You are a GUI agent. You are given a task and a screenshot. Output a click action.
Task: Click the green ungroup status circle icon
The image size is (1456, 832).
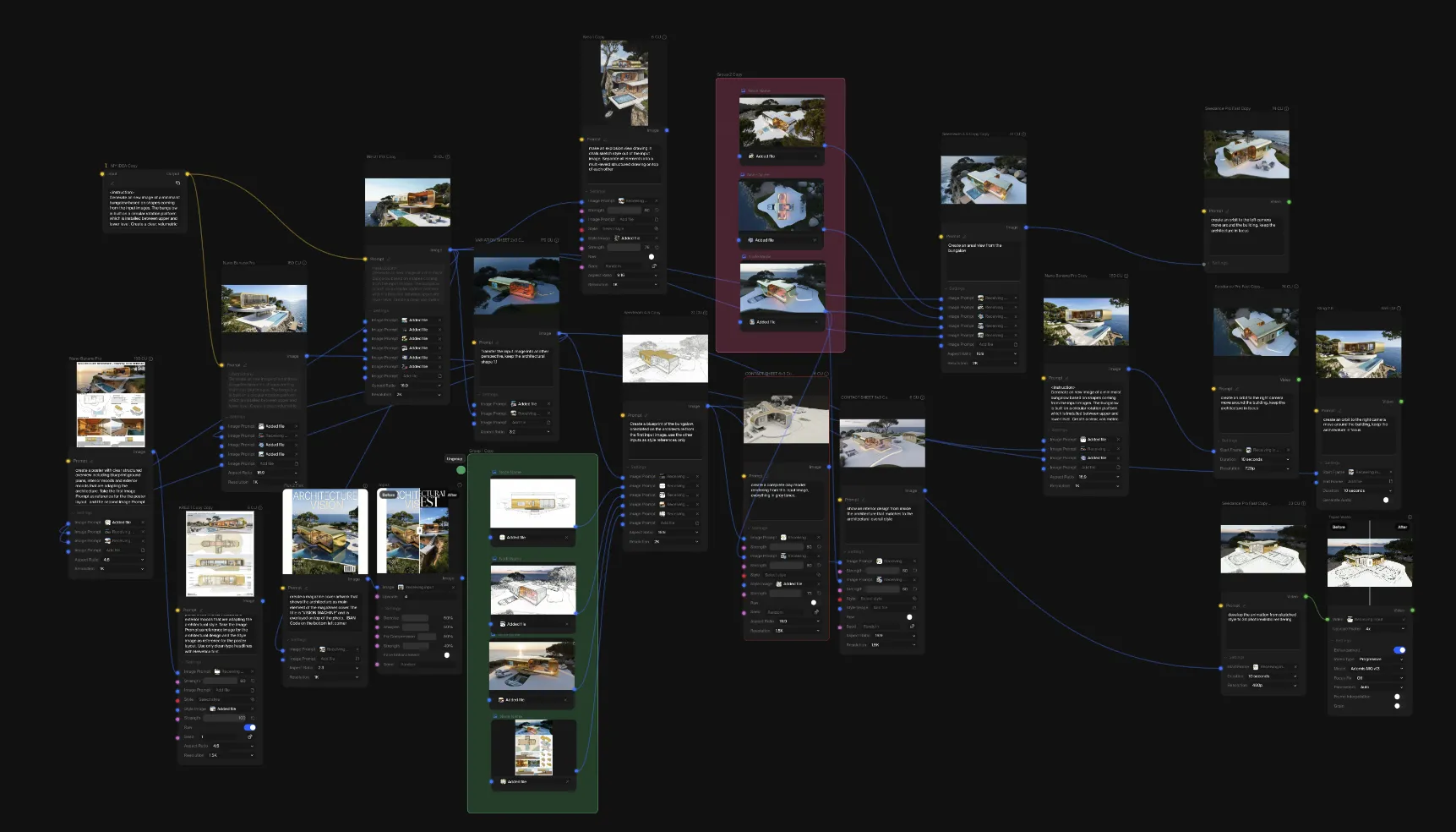[461, 470]
